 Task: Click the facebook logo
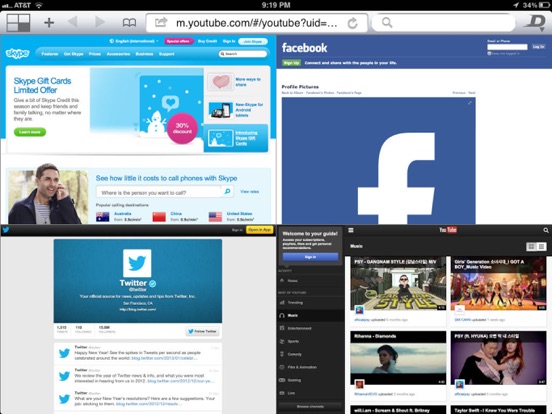(305, 48)
